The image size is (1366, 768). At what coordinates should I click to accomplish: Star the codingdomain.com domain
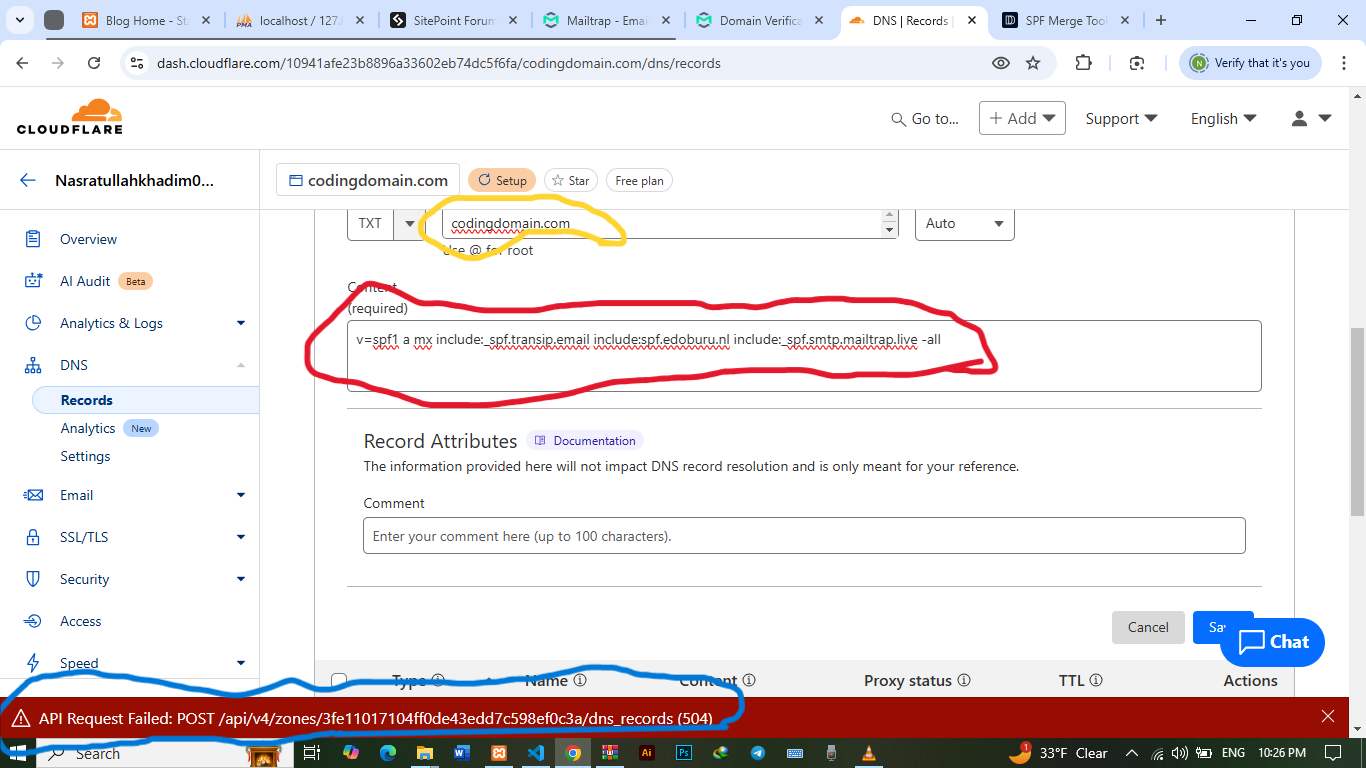pyautogui.click(x=571, y=180)
